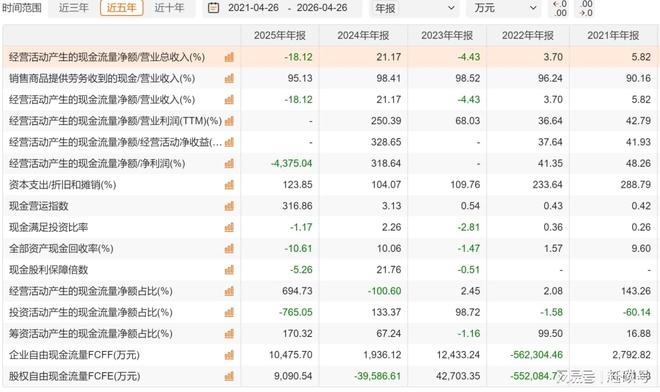This screenshot has width=660, height=392.
Task: Edit start date 2021-04-26
Action: [253, 8]
